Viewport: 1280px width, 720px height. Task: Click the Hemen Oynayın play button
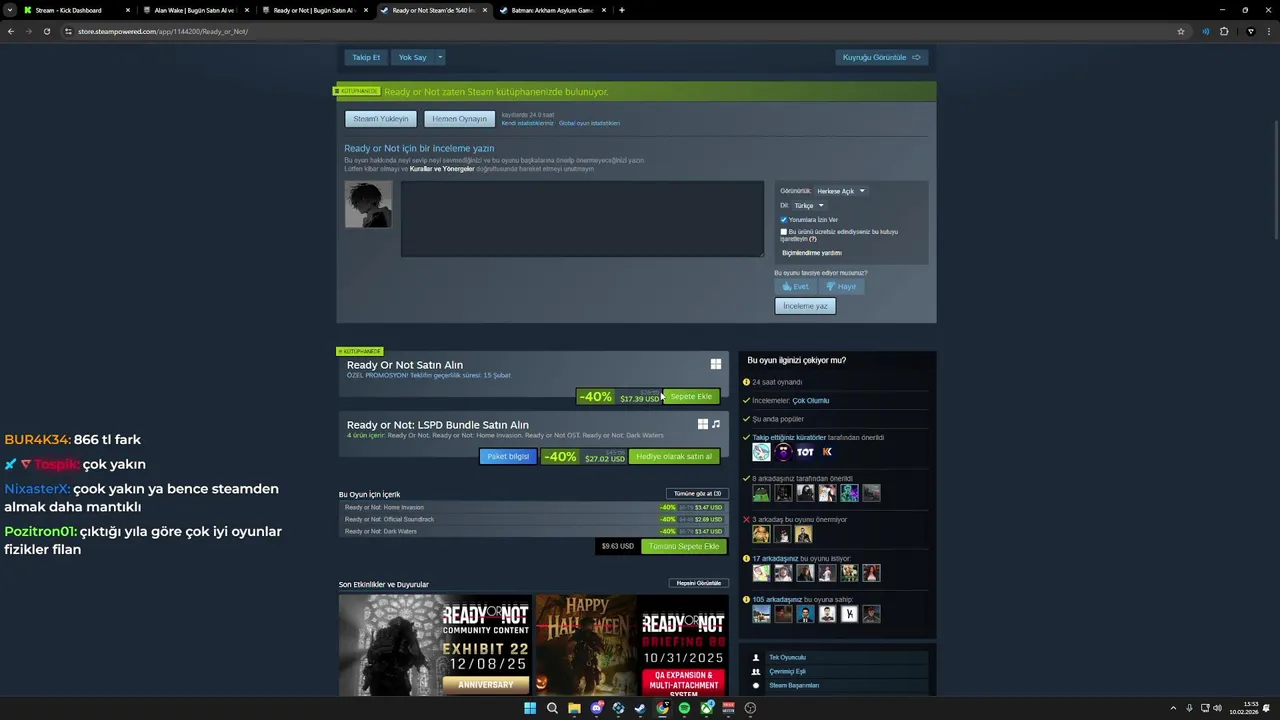459,119
